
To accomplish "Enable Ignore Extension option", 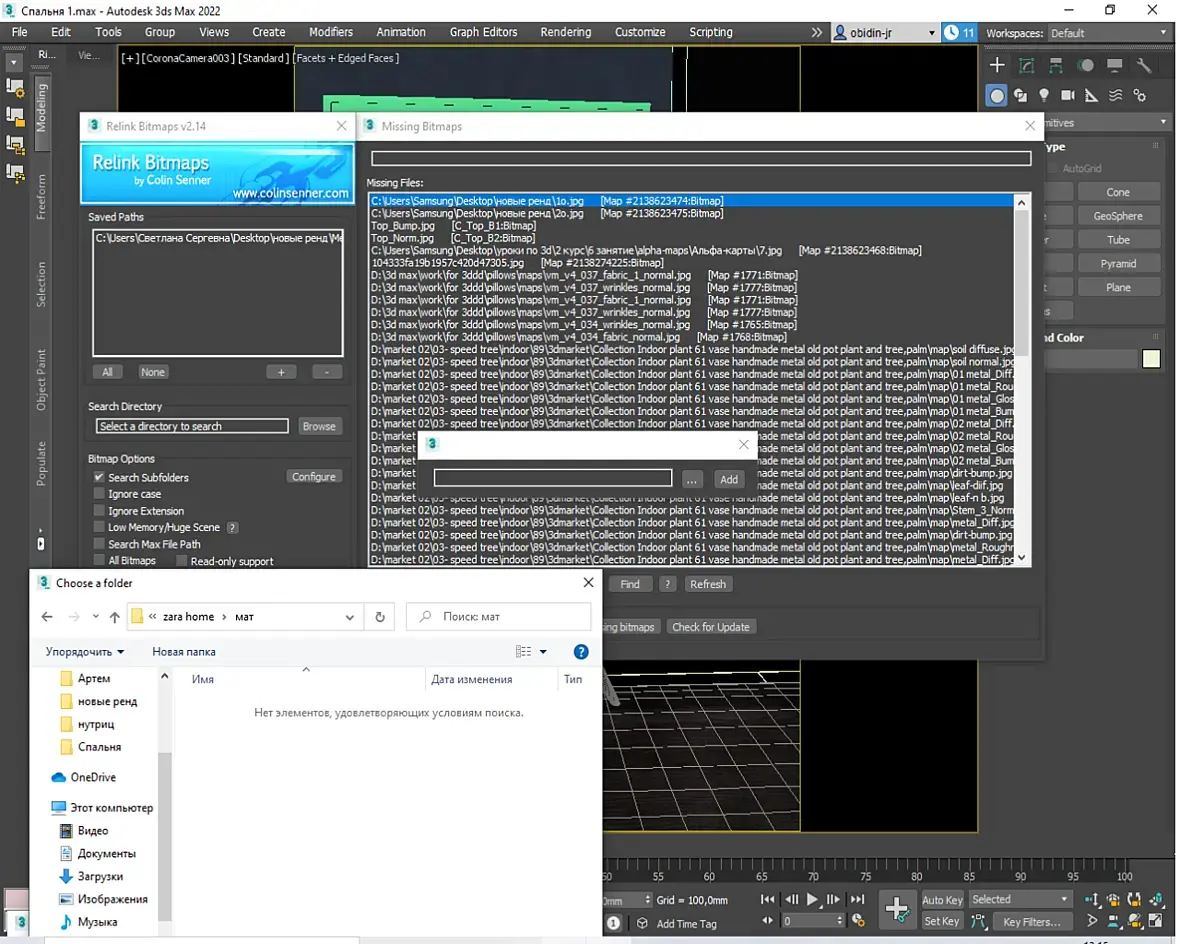I will click(99, 510).
